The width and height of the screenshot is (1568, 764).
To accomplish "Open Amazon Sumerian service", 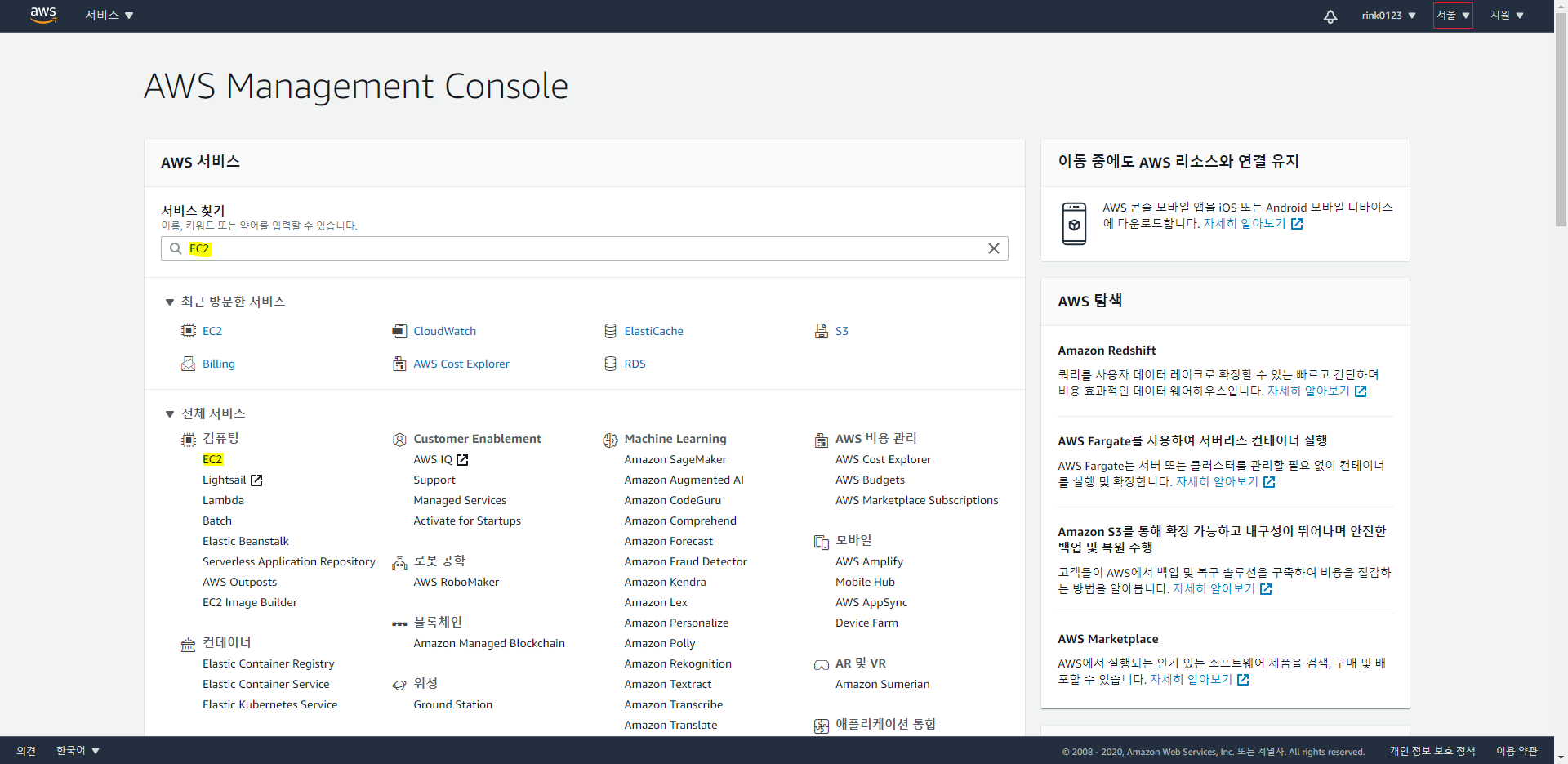I will [x=882, y=684].
